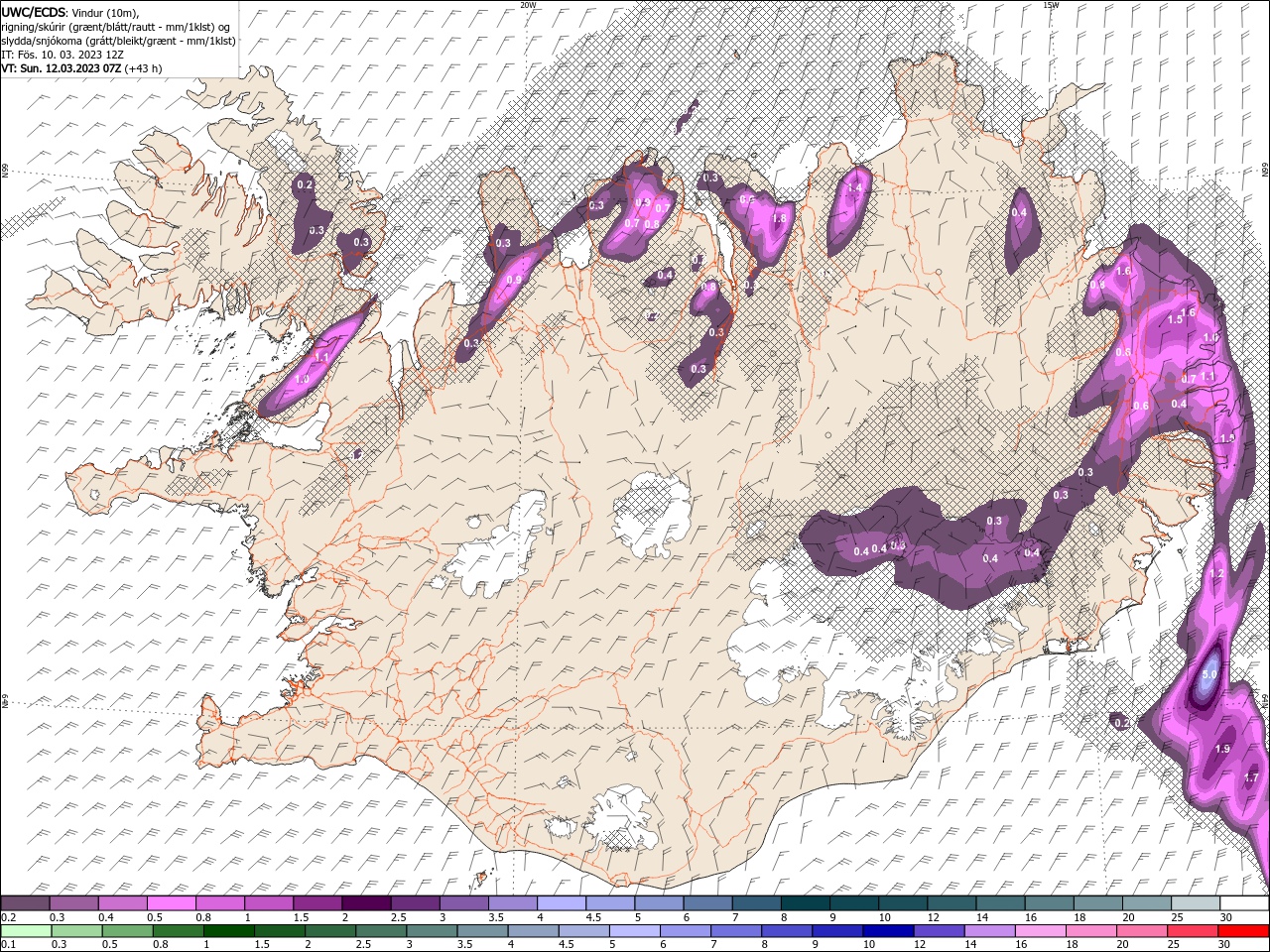
Task: Click the "UWC/ECDS" title text
Action: (x=34, y=11)
